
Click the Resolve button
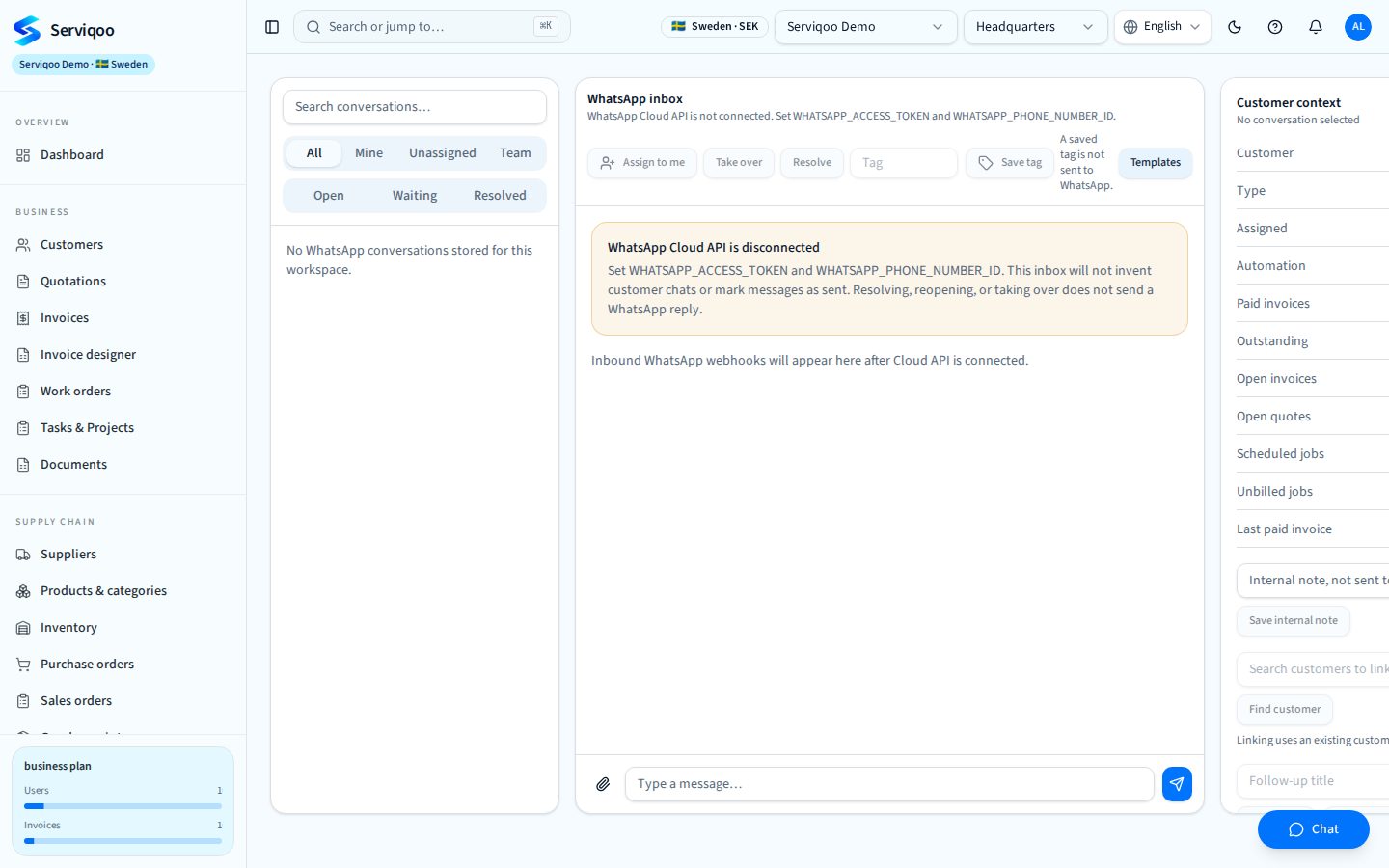812,163
